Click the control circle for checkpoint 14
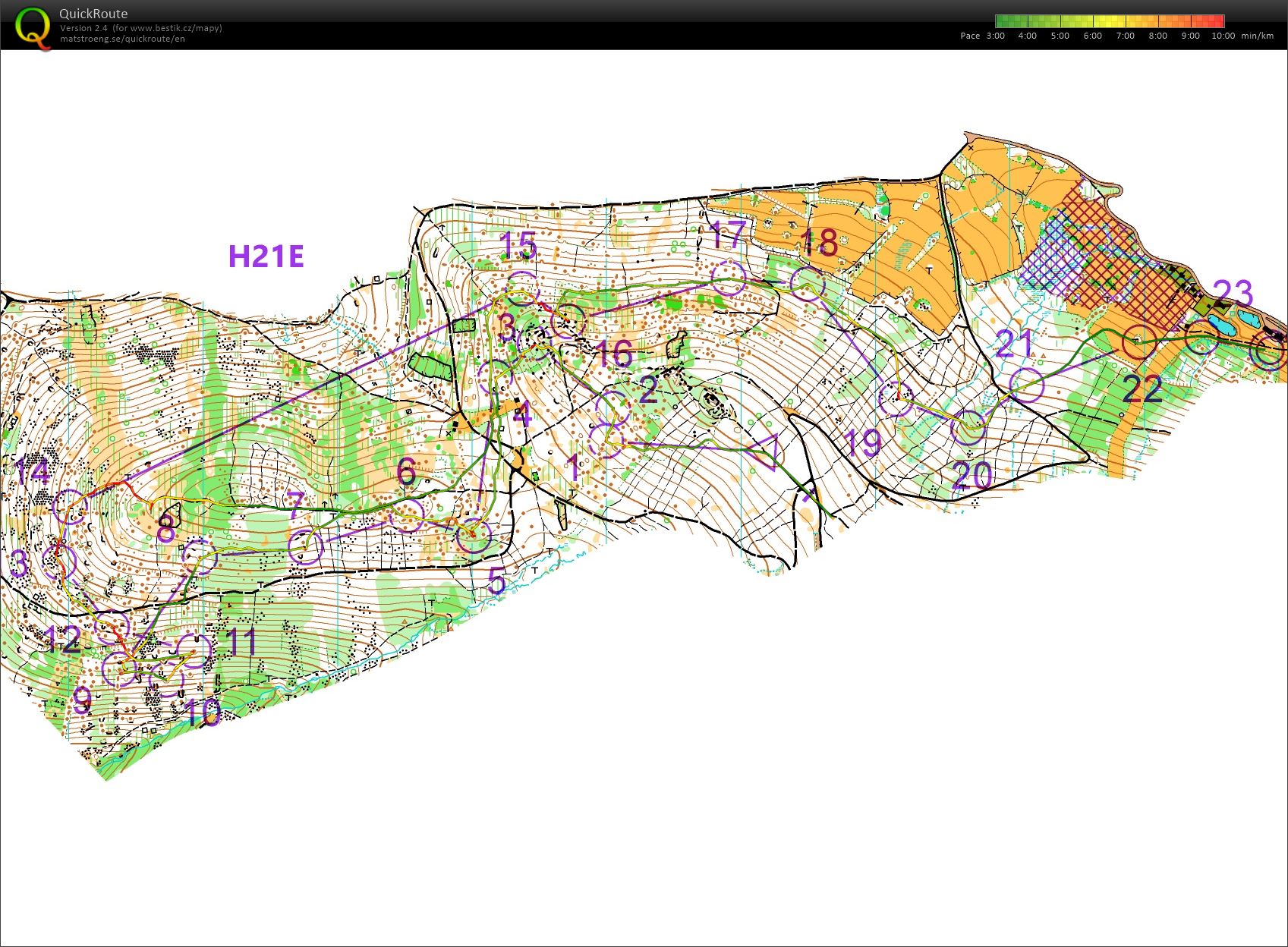Image resolution: width=1288 pixels, height=947 pixels. point(71,507)
